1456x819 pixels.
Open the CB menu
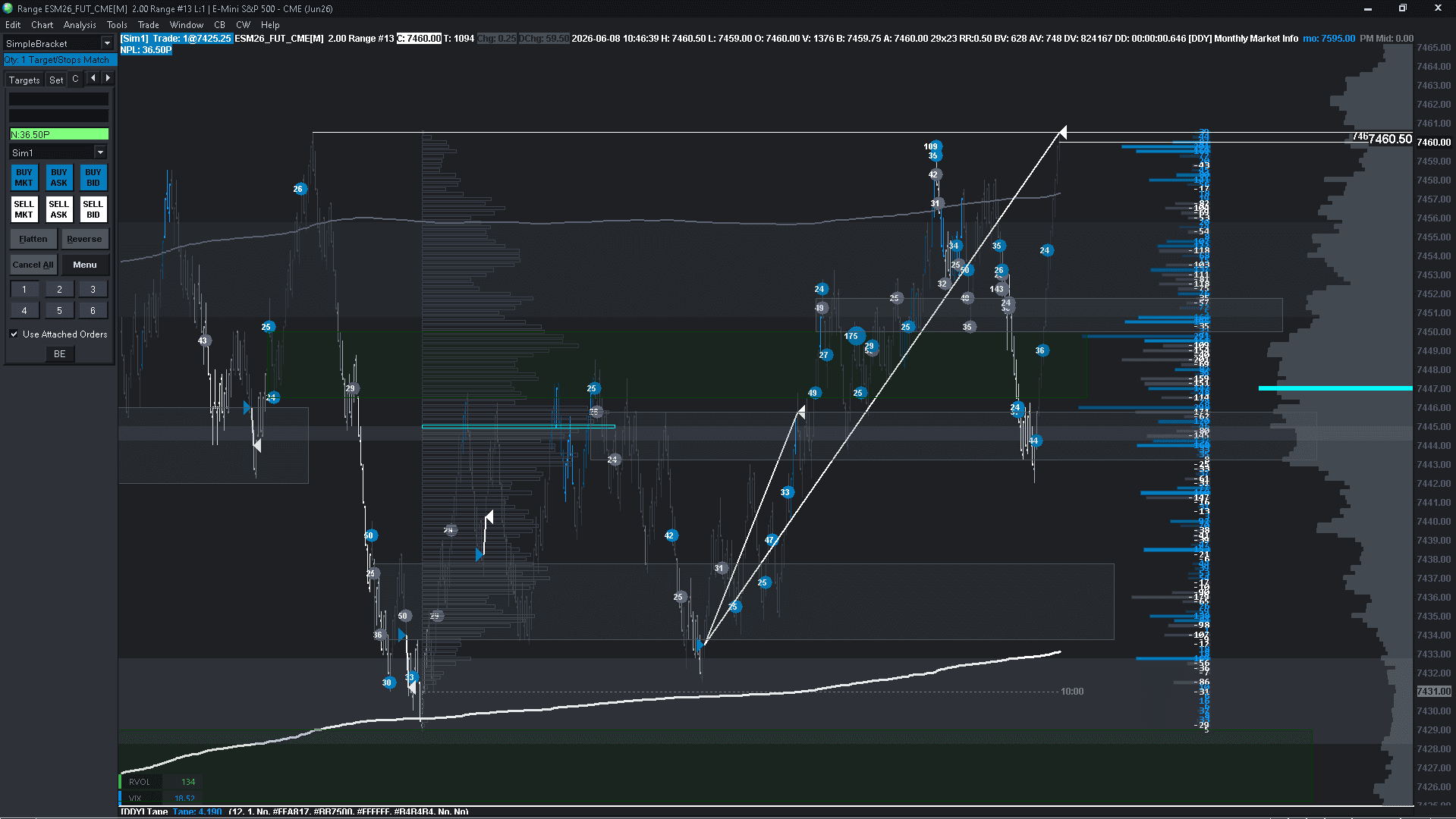pyautogui.click(x=219, y=25)
